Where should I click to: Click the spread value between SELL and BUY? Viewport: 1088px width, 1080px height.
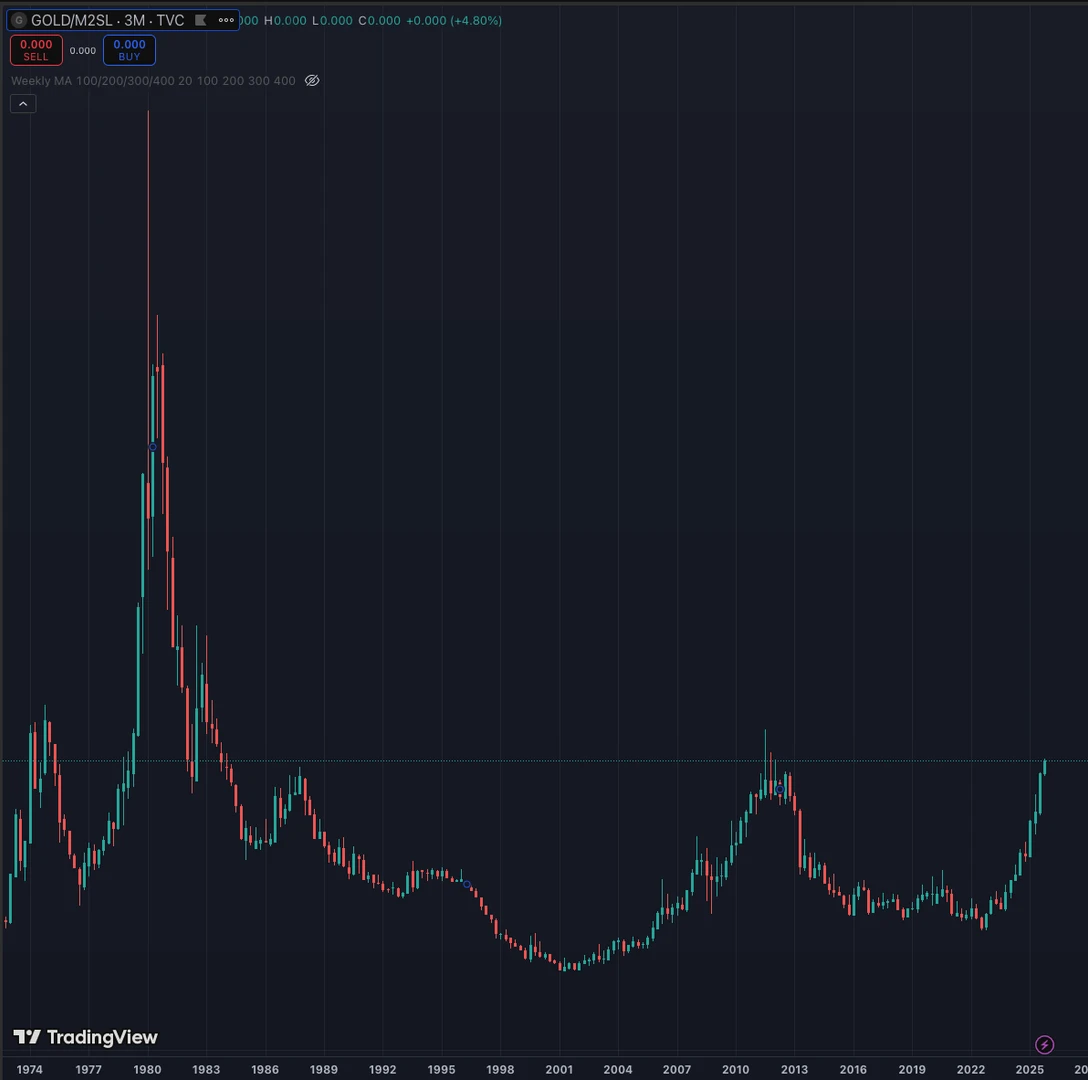click(x=83, y=51)
